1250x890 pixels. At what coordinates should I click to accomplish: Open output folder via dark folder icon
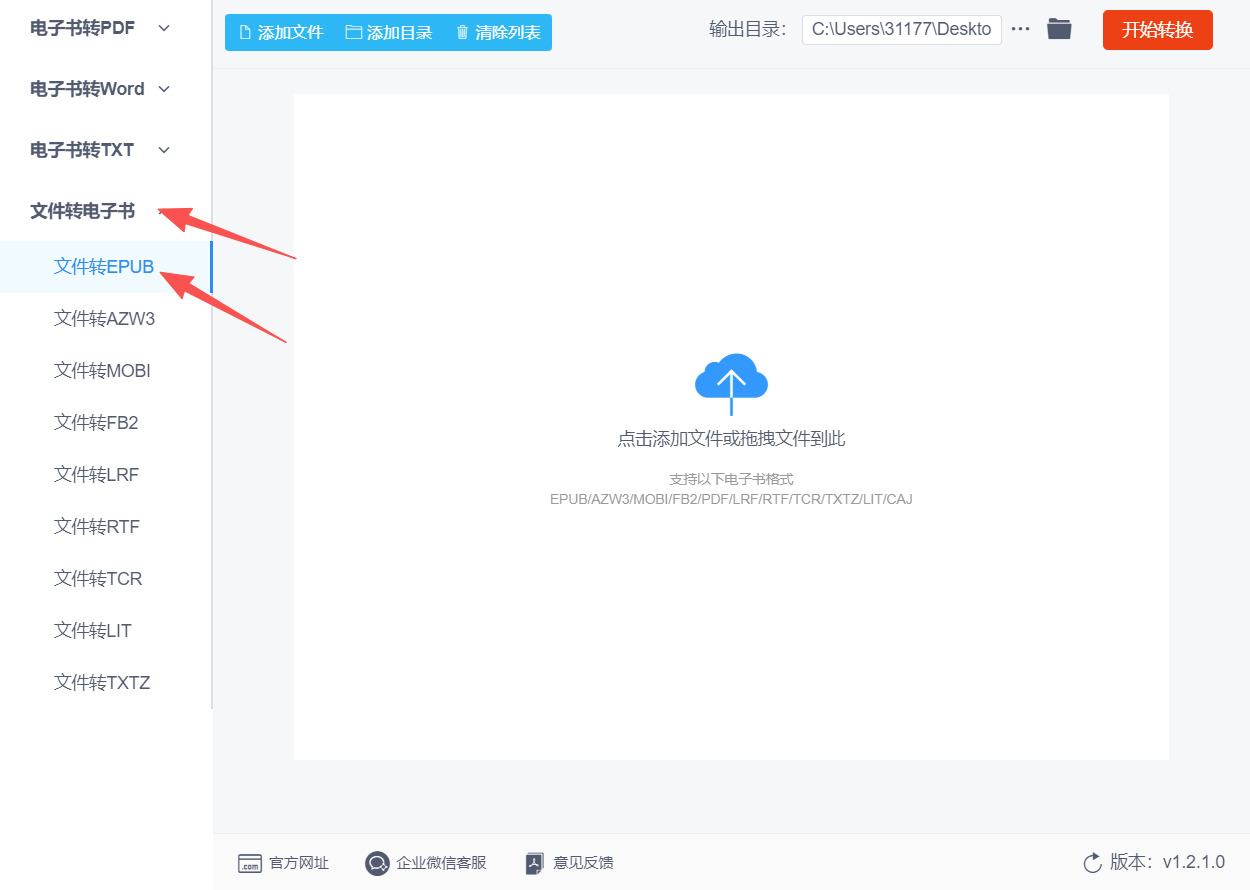click(x=1059, y=29)
